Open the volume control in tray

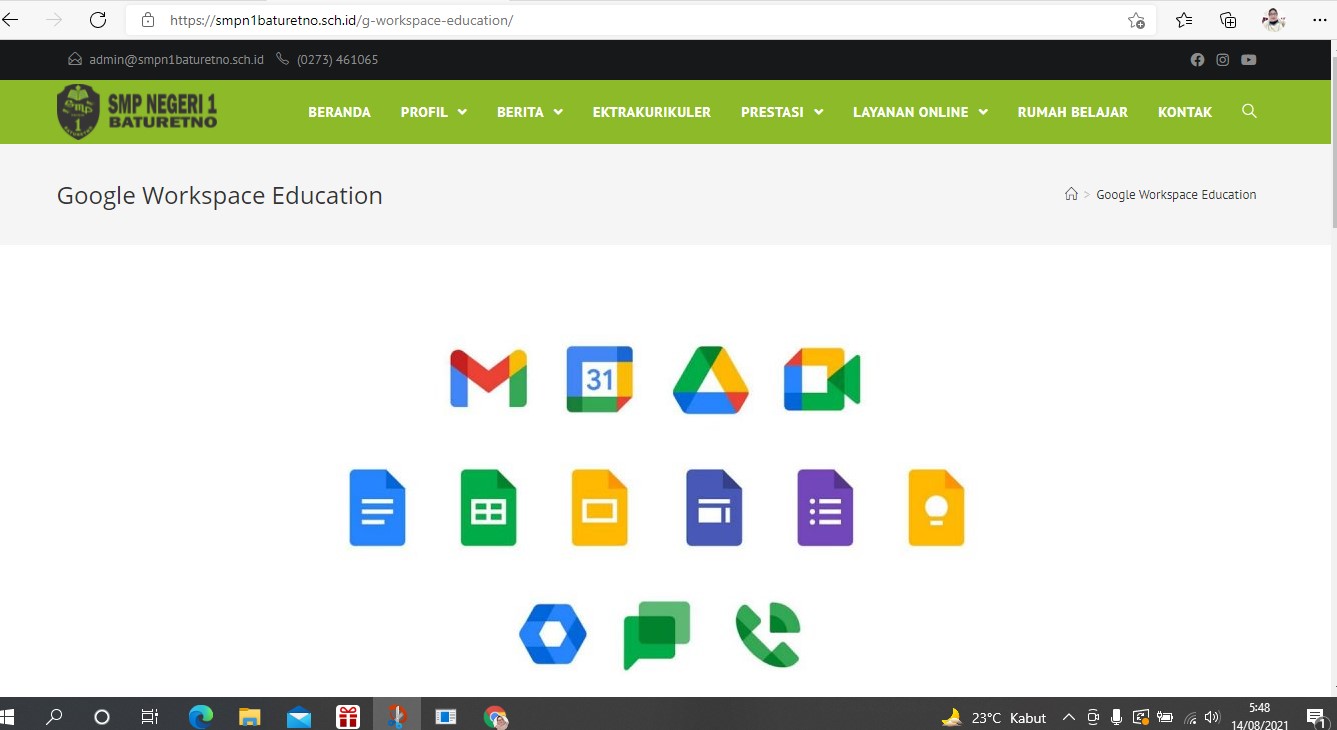1212,717
